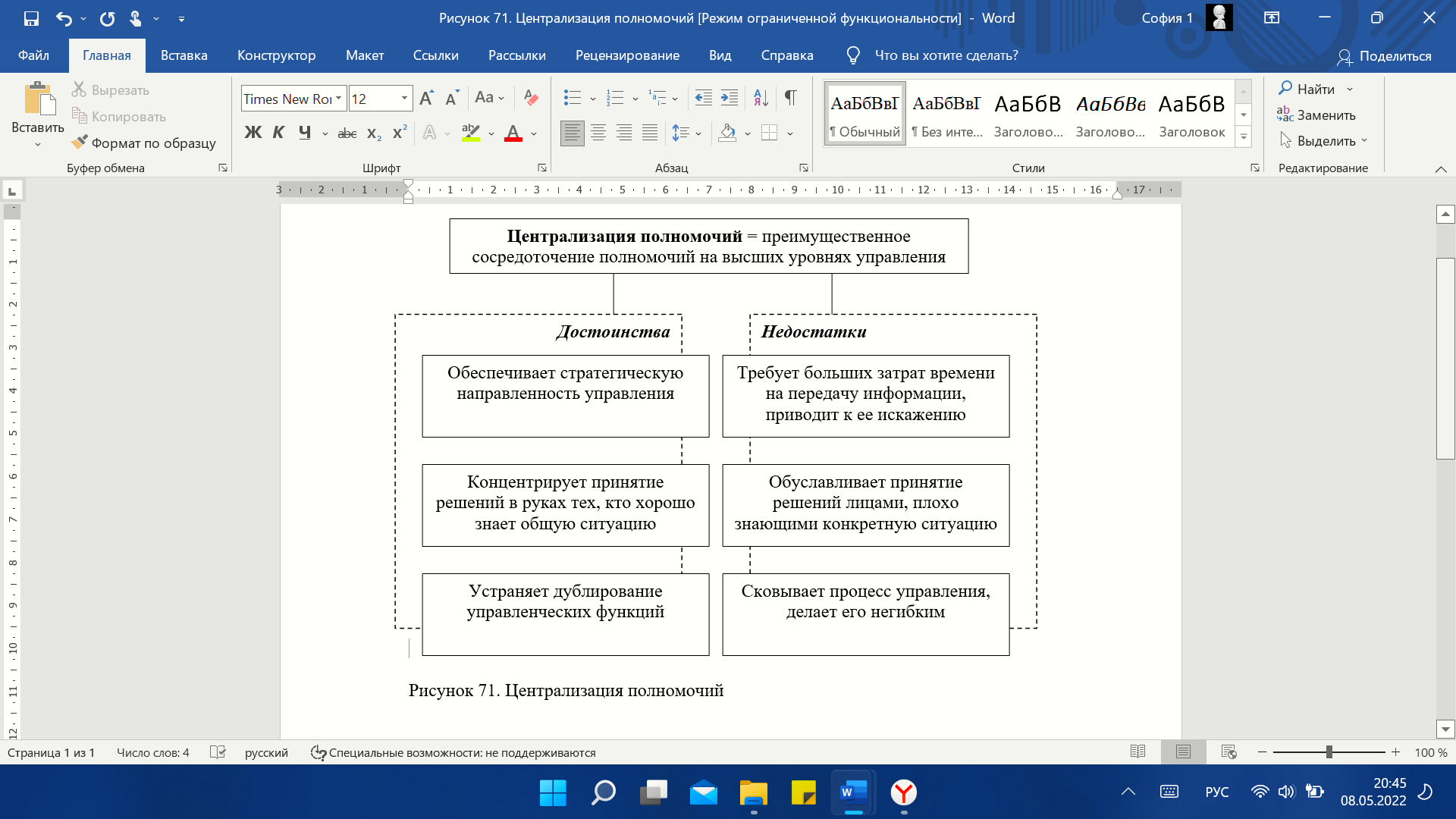The width and height of the screenshot is (1456, 819).
Task: Toggle strikethrough formatting
Action: pos(347,133)
